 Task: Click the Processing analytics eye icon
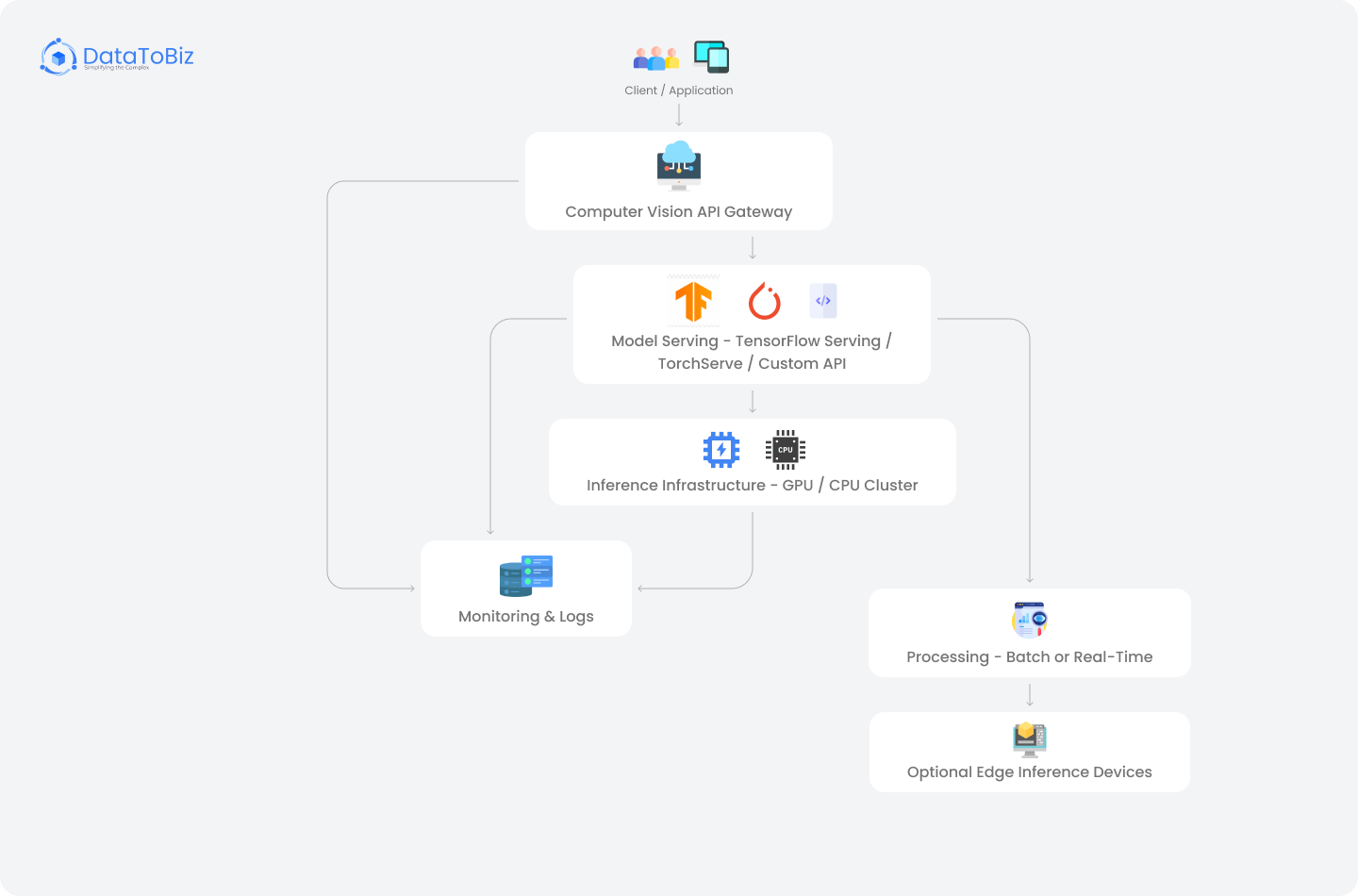click(1030, 620)
